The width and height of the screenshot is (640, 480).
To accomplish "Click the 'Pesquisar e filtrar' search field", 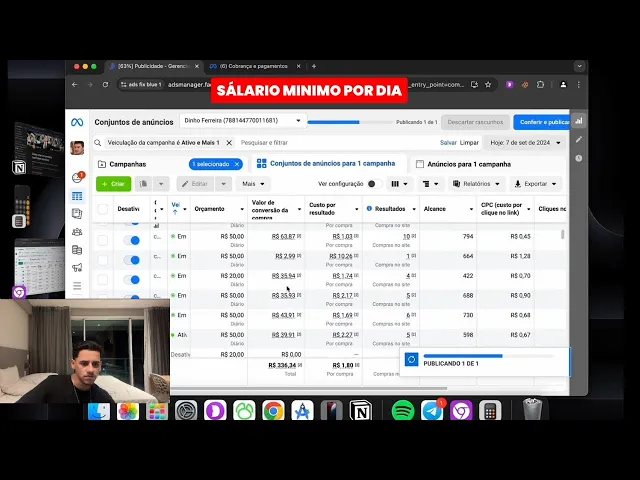I will click(337, 143).
